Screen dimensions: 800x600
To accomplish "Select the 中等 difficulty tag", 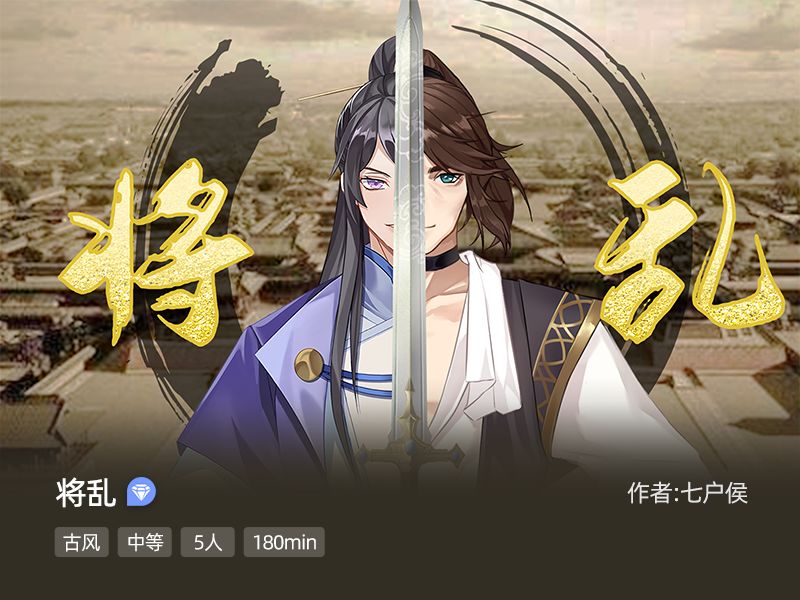I will pos(145,542).
